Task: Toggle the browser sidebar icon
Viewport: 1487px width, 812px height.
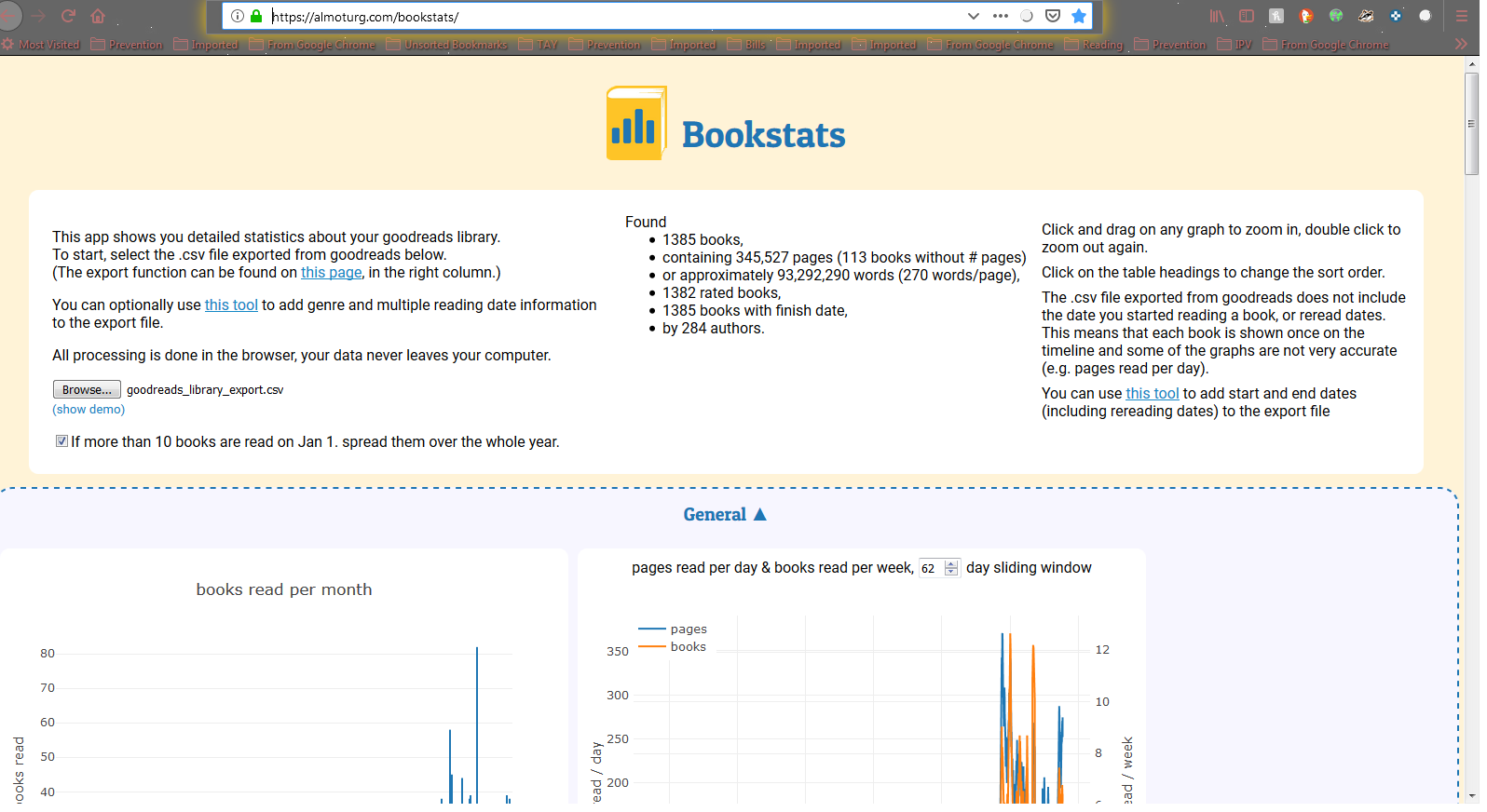Action: [x=1247, y=16]
